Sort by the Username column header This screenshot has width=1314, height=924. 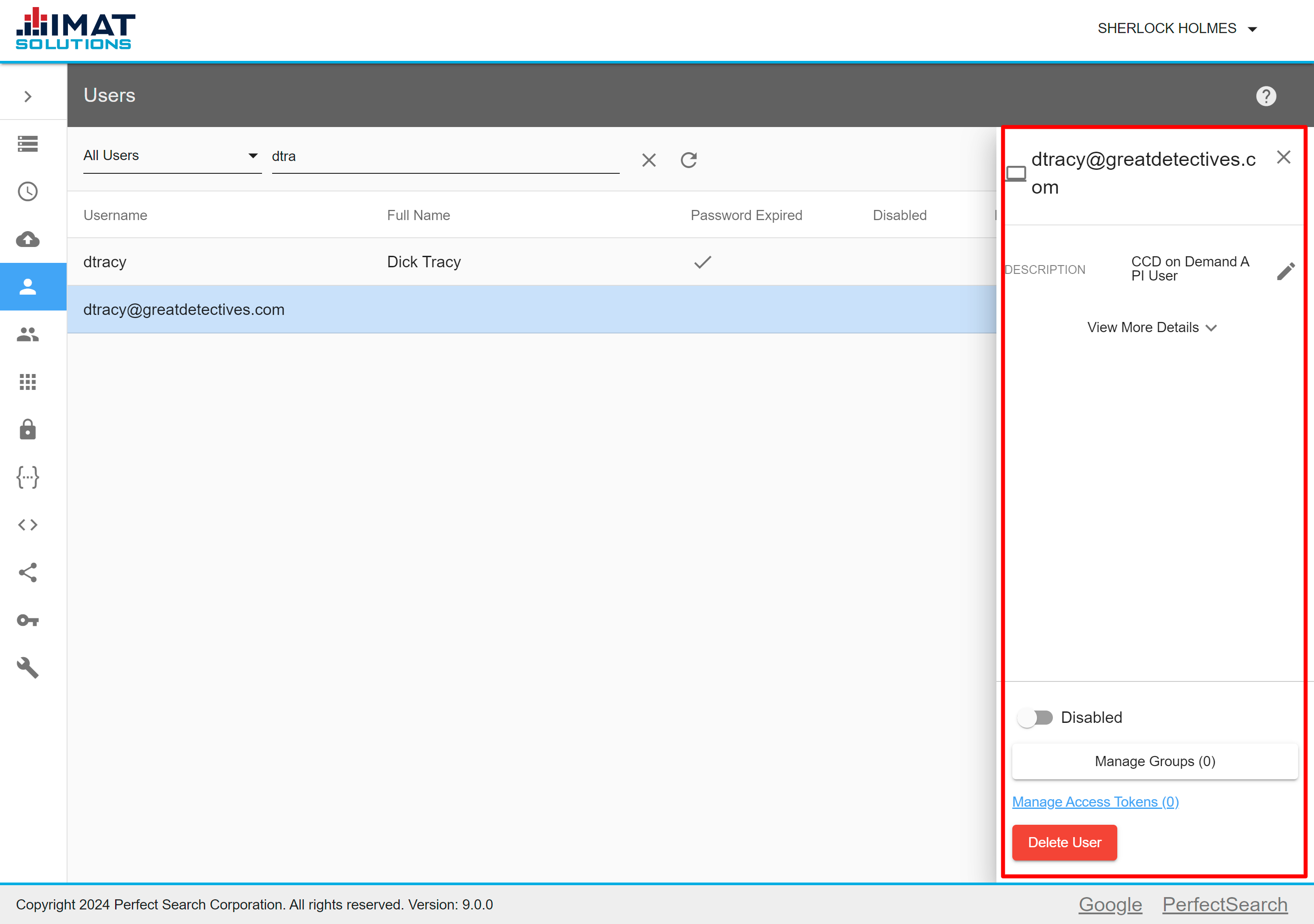pos(115,215)
